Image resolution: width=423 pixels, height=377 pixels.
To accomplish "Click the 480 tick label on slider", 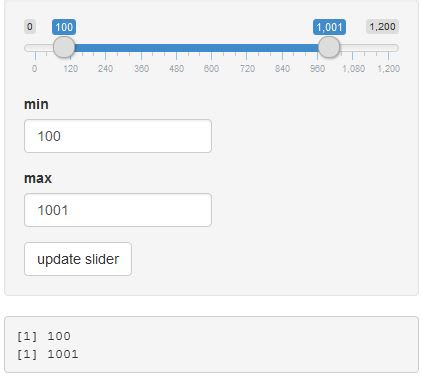I will [176, 69].
